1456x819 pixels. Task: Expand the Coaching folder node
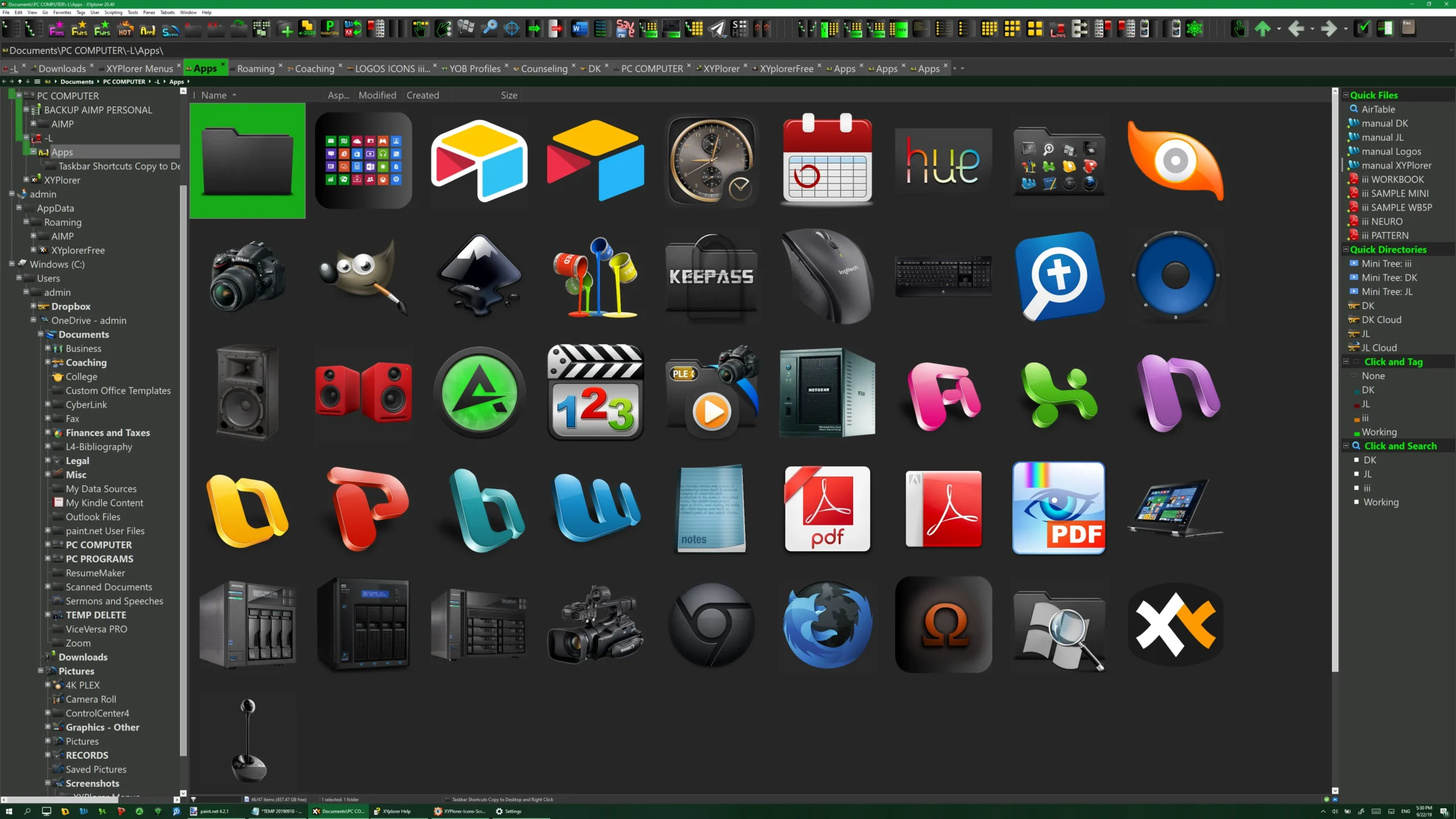48,362
